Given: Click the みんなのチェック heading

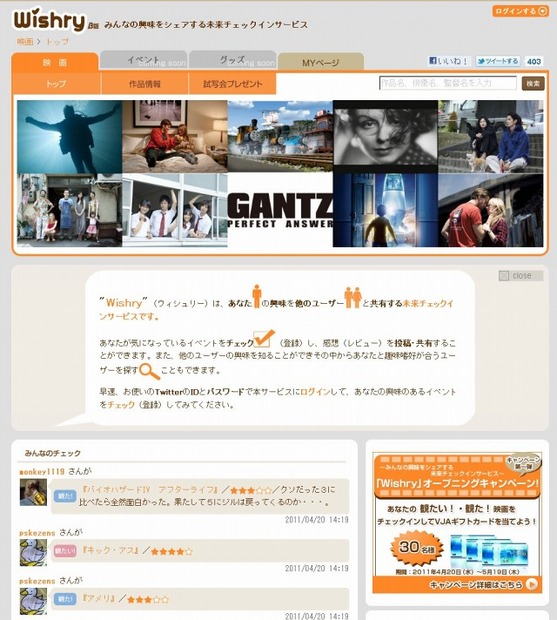Looking at the screenshot, I should tap(53, 453).
